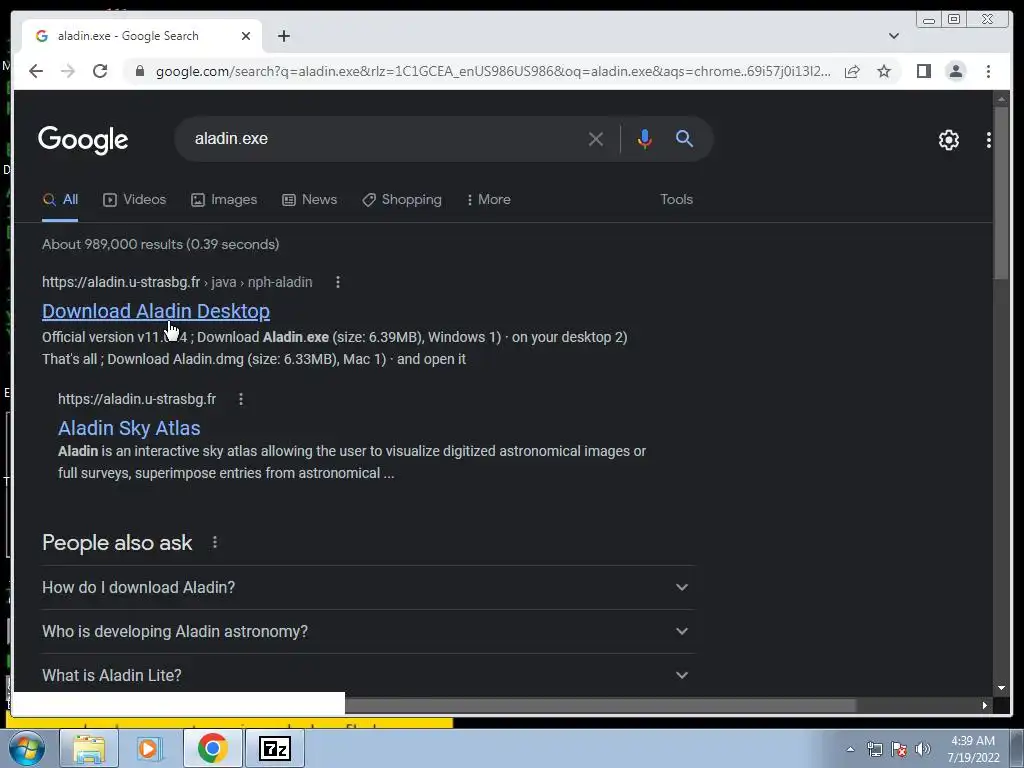Open Google search settings gear

click(x=949, y=140)
